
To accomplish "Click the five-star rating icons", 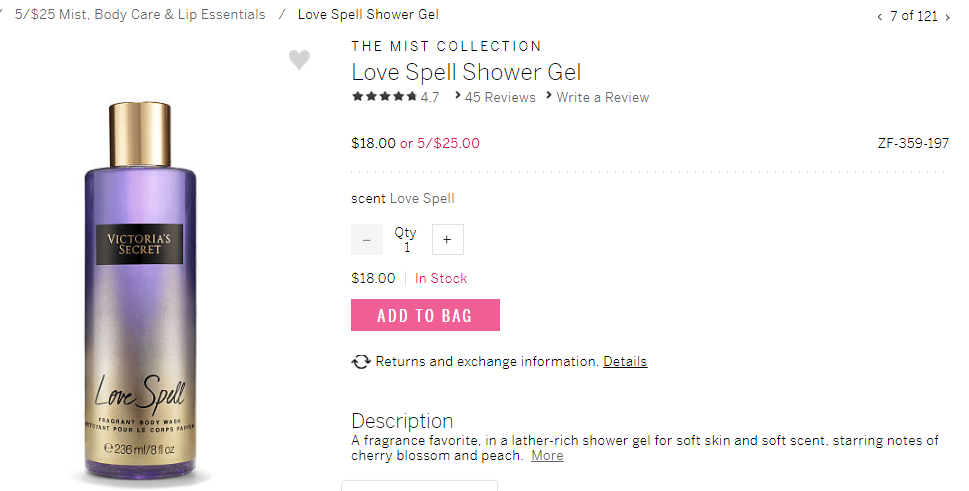I will coord(384,97).
